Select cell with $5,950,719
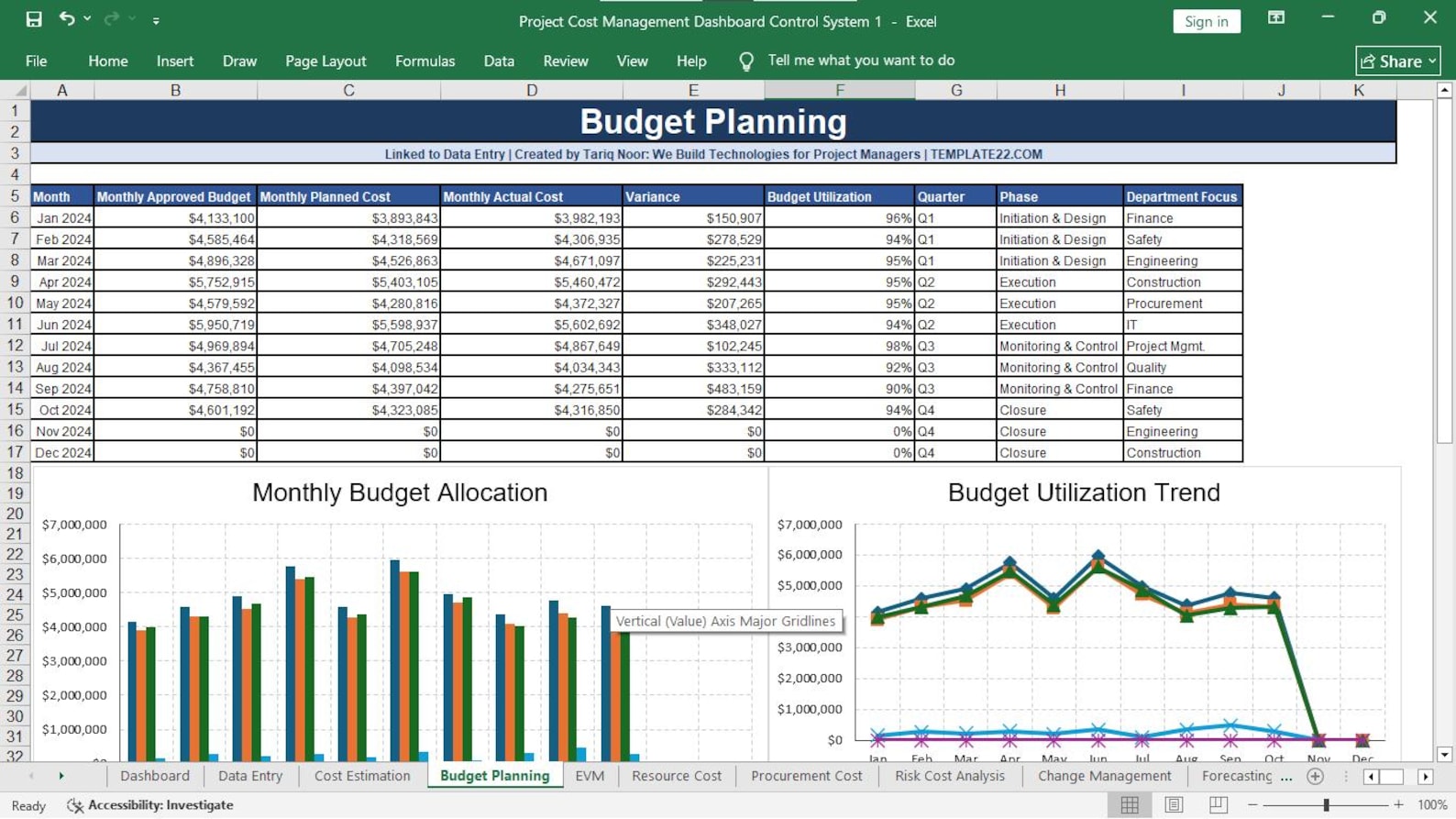This screenshot has width=1456, height=819. 175,325
